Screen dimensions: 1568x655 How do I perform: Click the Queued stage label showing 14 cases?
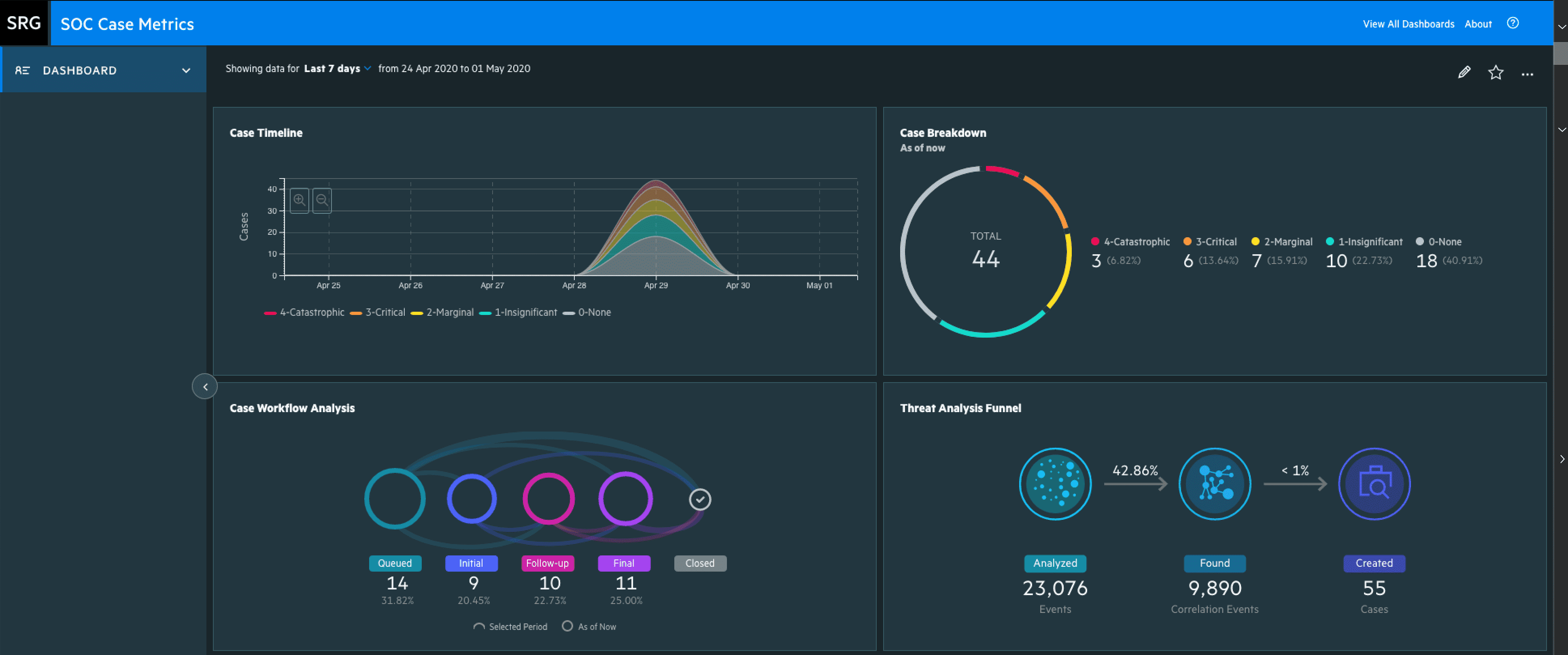[x=395, y=563]
